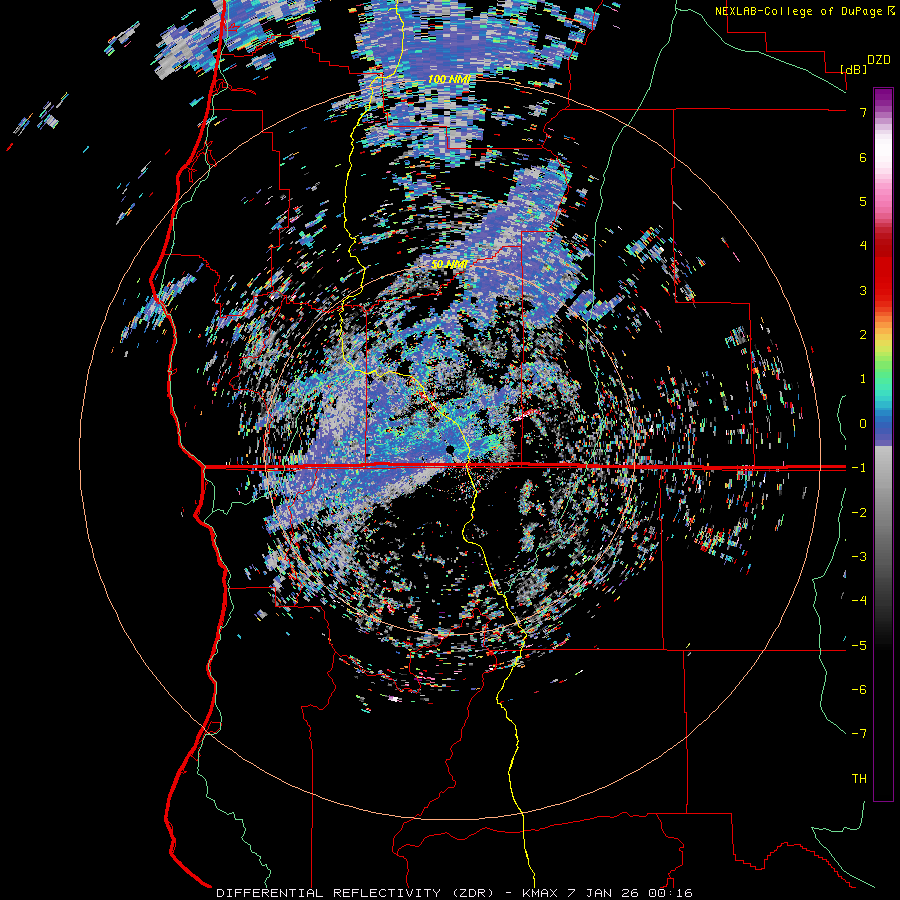Click the 5 value on the scale

tap(863, 201)
